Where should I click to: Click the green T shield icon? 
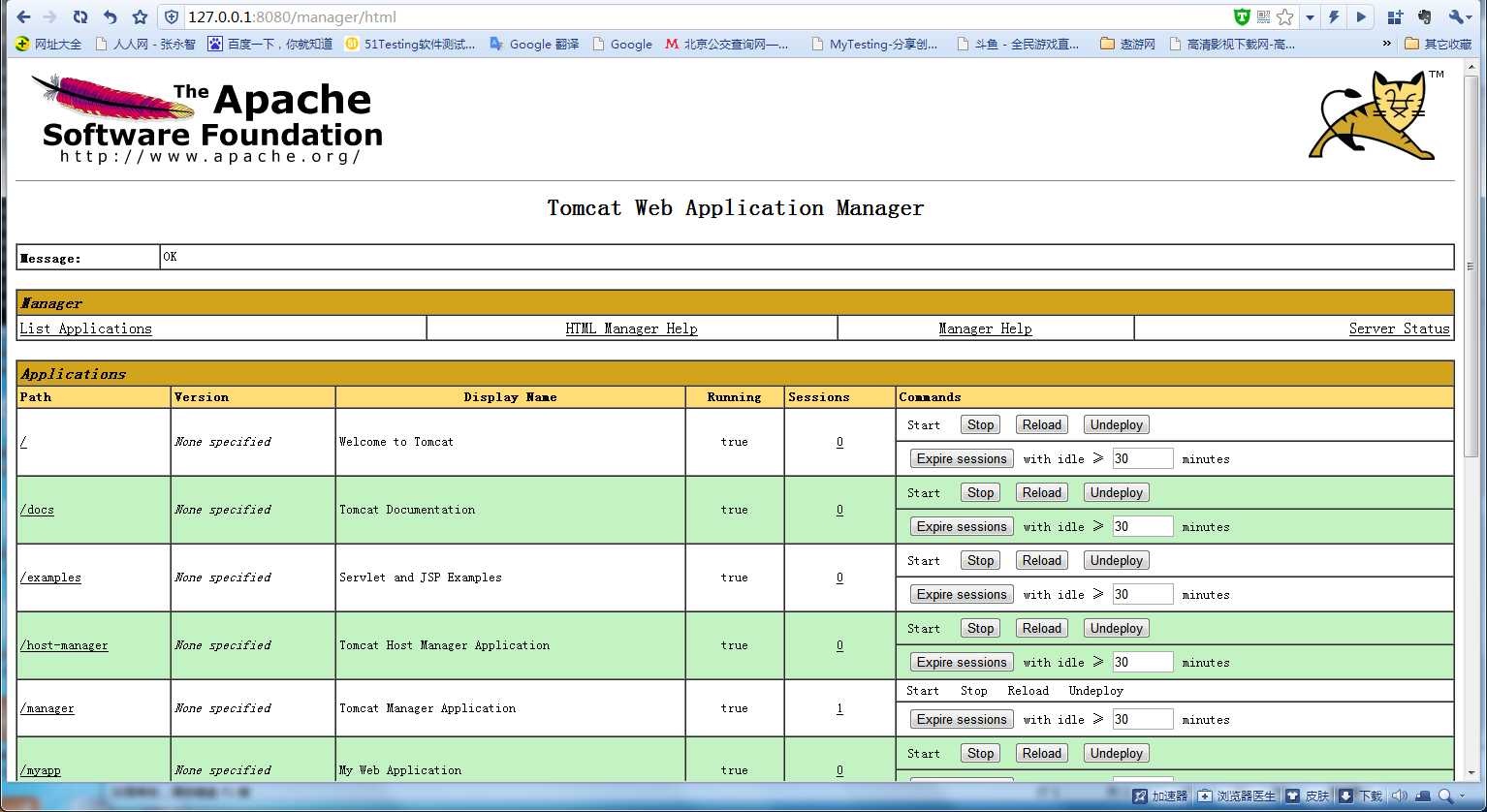click(1242, 16)
